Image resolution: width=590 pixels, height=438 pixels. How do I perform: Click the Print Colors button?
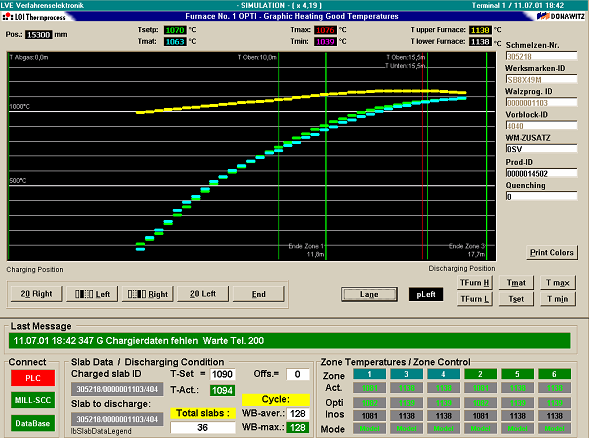[552, 252]
